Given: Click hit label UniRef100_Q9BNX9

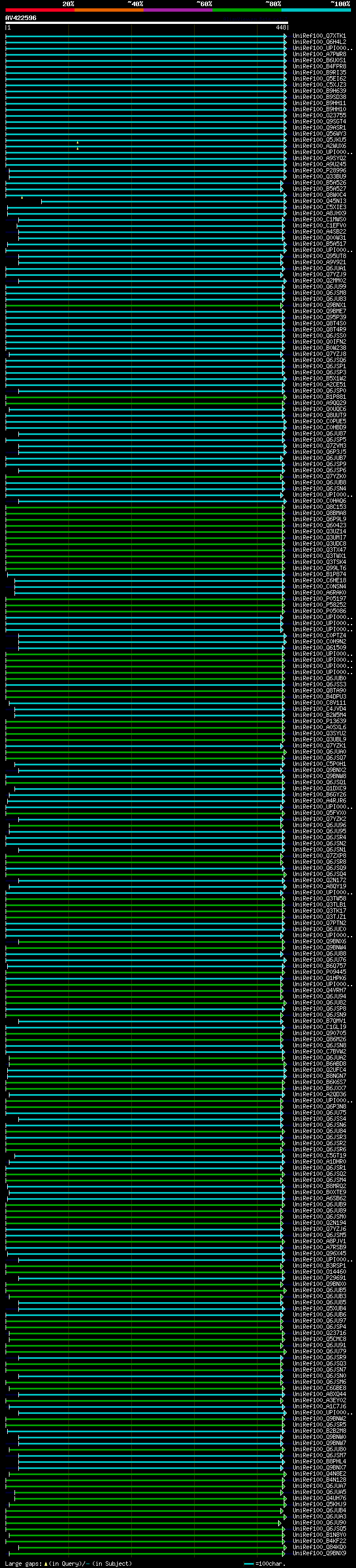Looking at the screenshot, I should coord(319,1553).
